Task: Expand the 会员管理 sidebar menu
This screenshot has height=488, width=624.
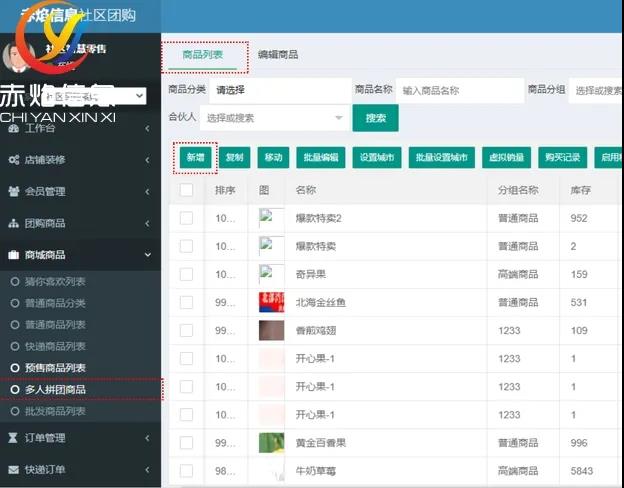Action: pos(80,192)
